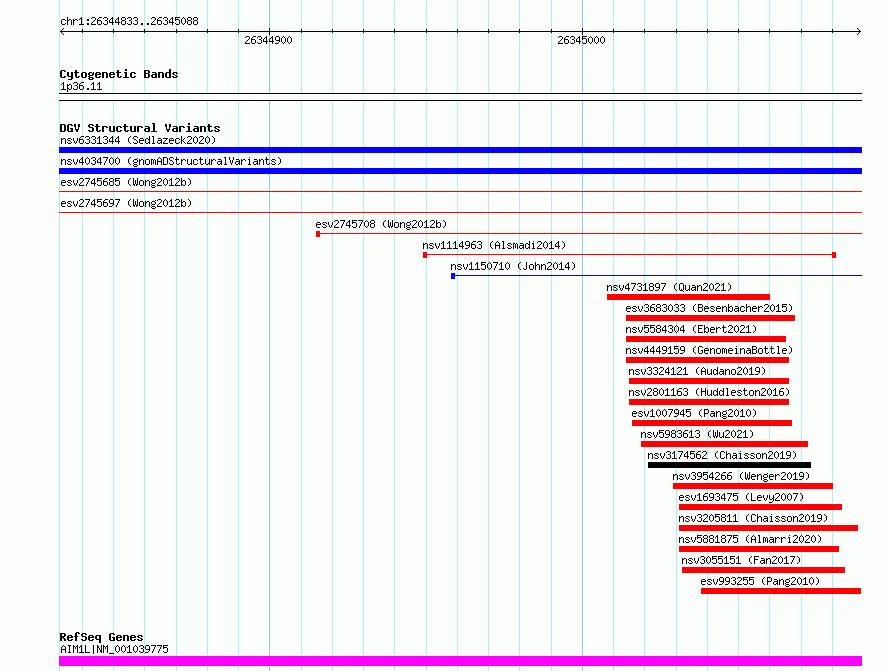
Task: Click the 26345000 ruler position label
Action: [x=581, y=40]
